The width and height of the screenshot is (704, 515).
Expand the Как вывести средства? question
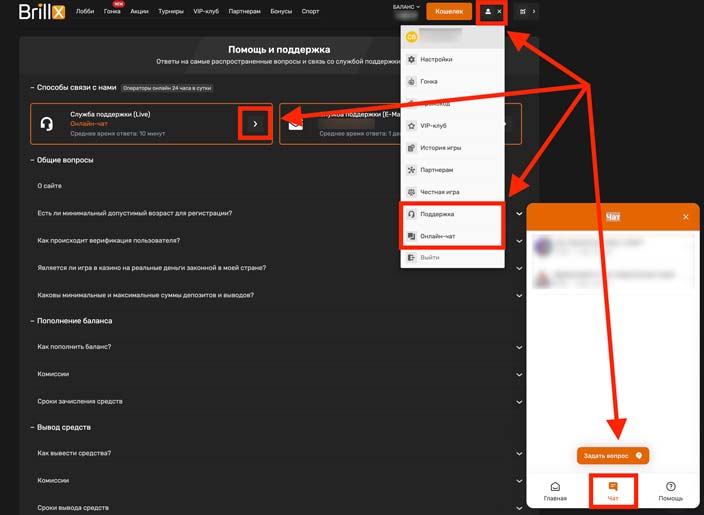pyautogui.click(x=74, y=453)
